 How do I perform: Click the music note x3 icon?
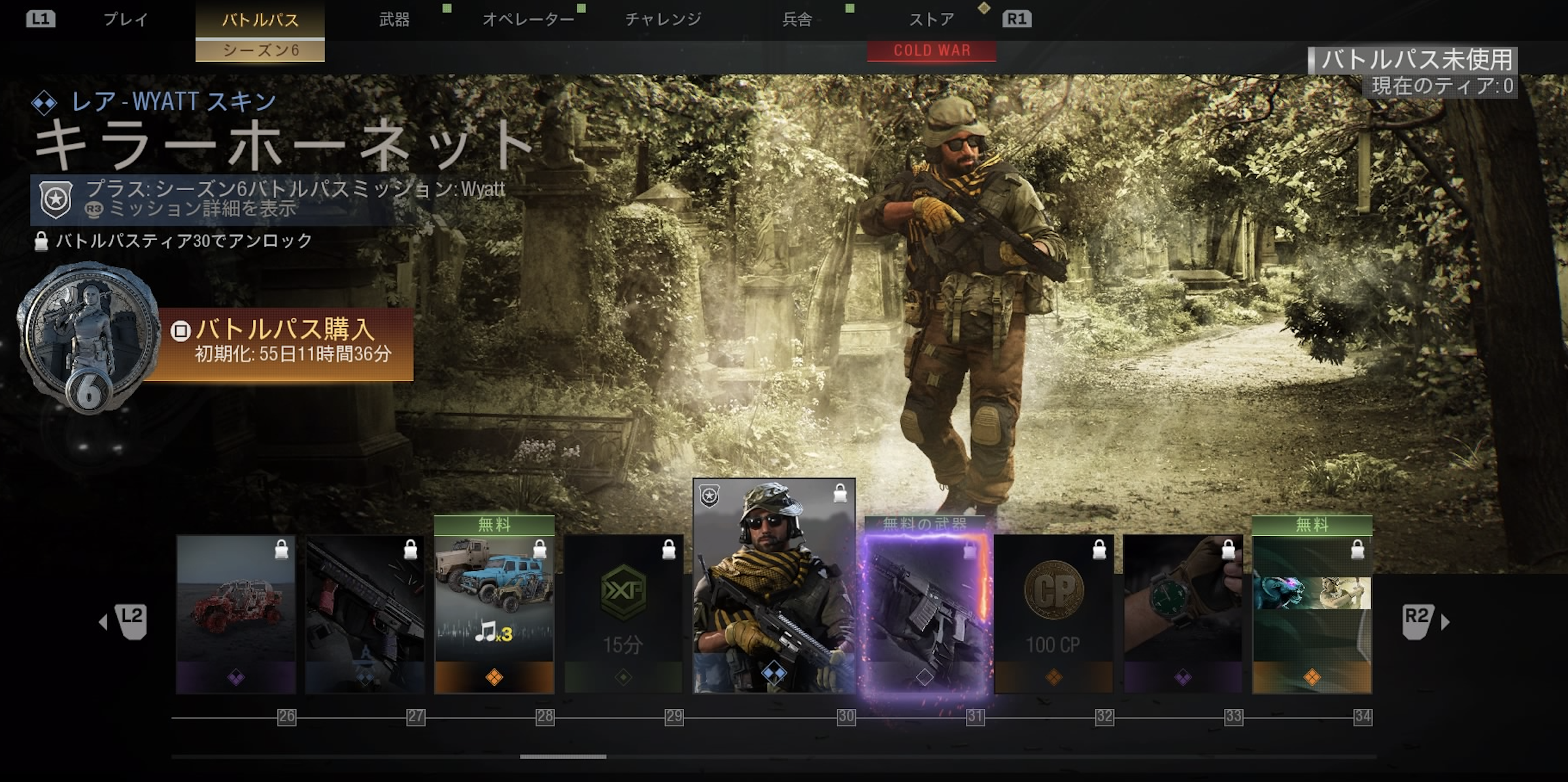point(494,632)
